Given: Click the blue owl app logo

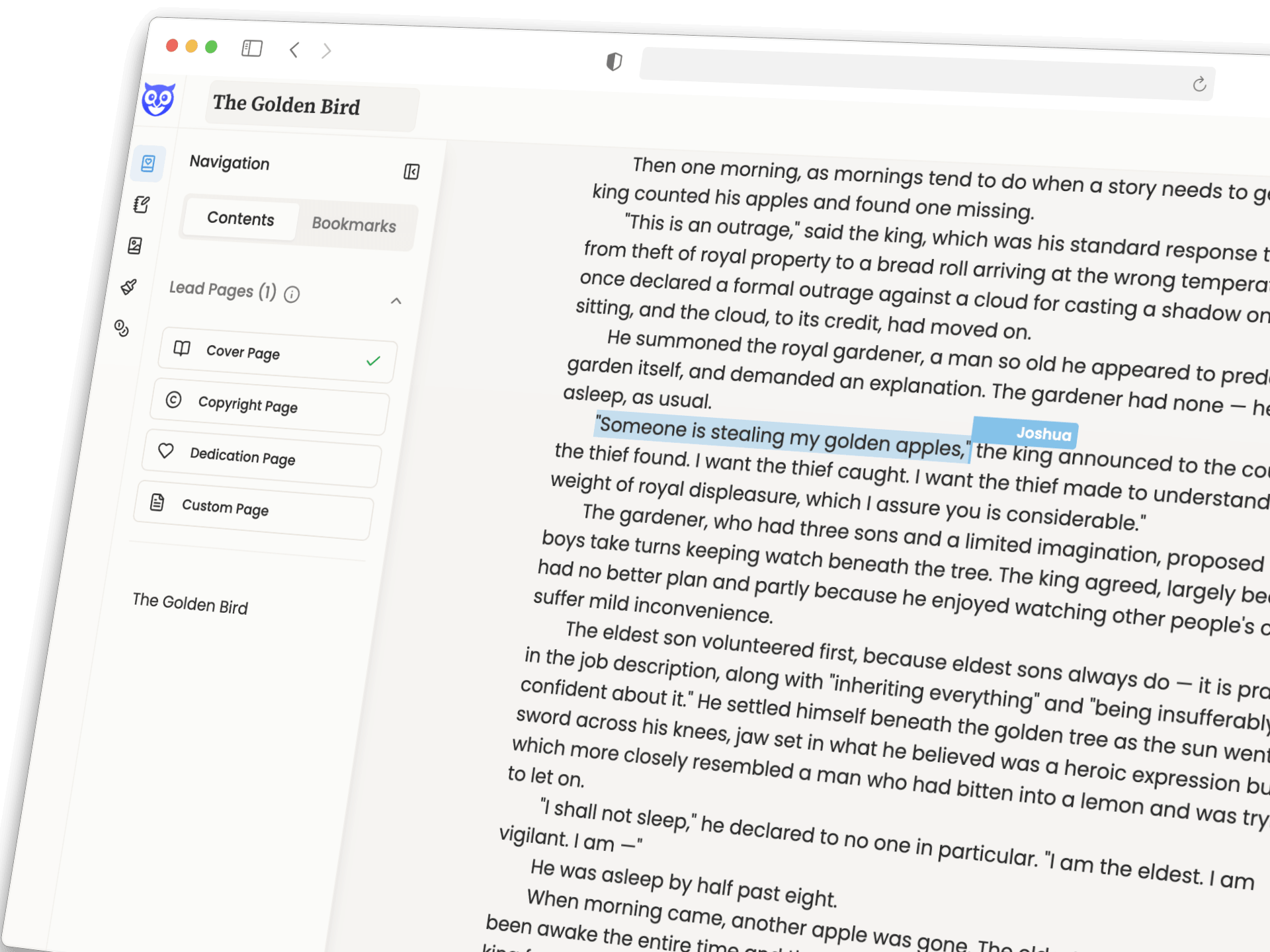Looking at the screenshot, I should [159, 100].
